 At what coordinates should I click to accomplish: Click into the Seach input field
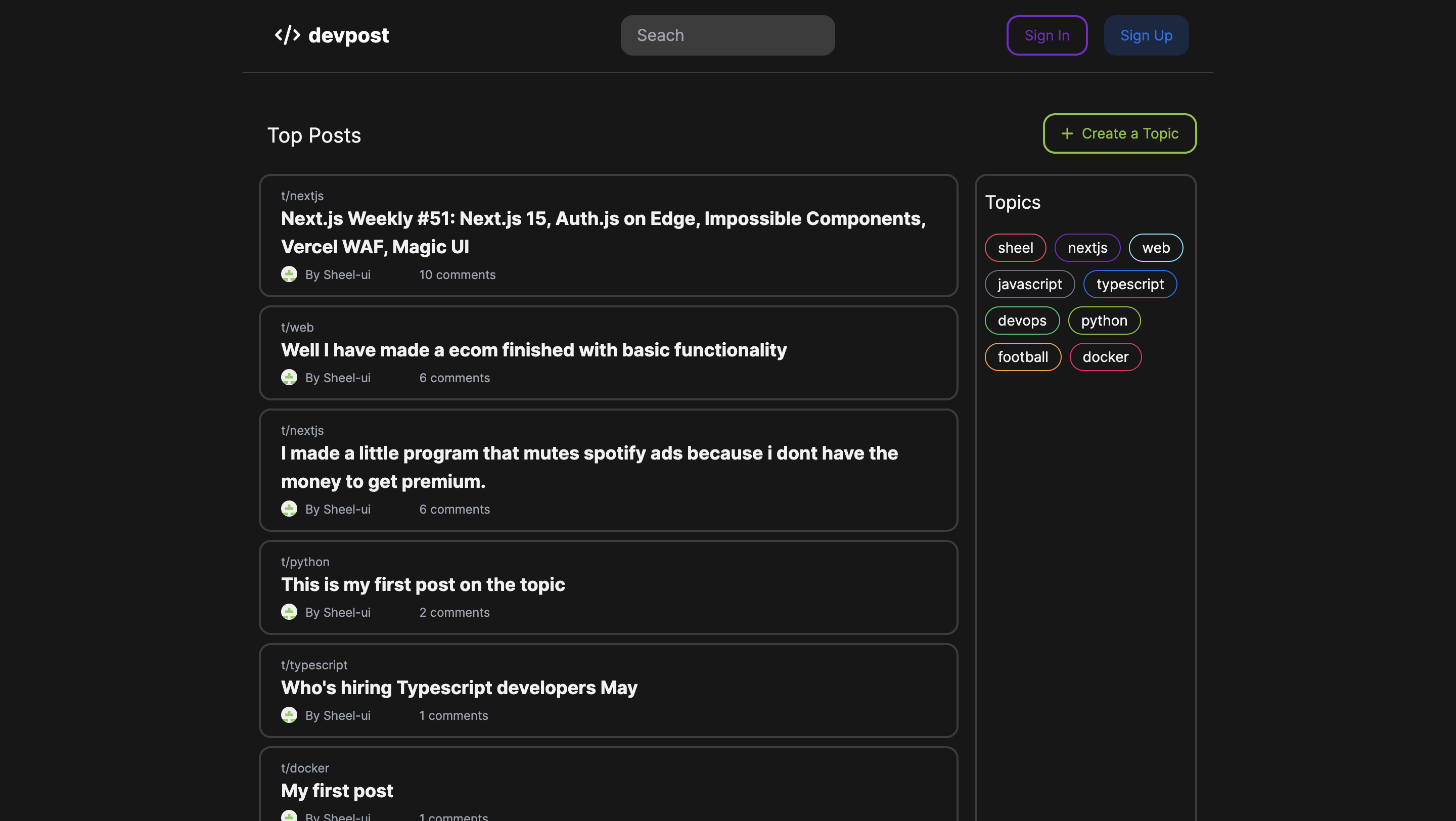click(x=727, y=35)
